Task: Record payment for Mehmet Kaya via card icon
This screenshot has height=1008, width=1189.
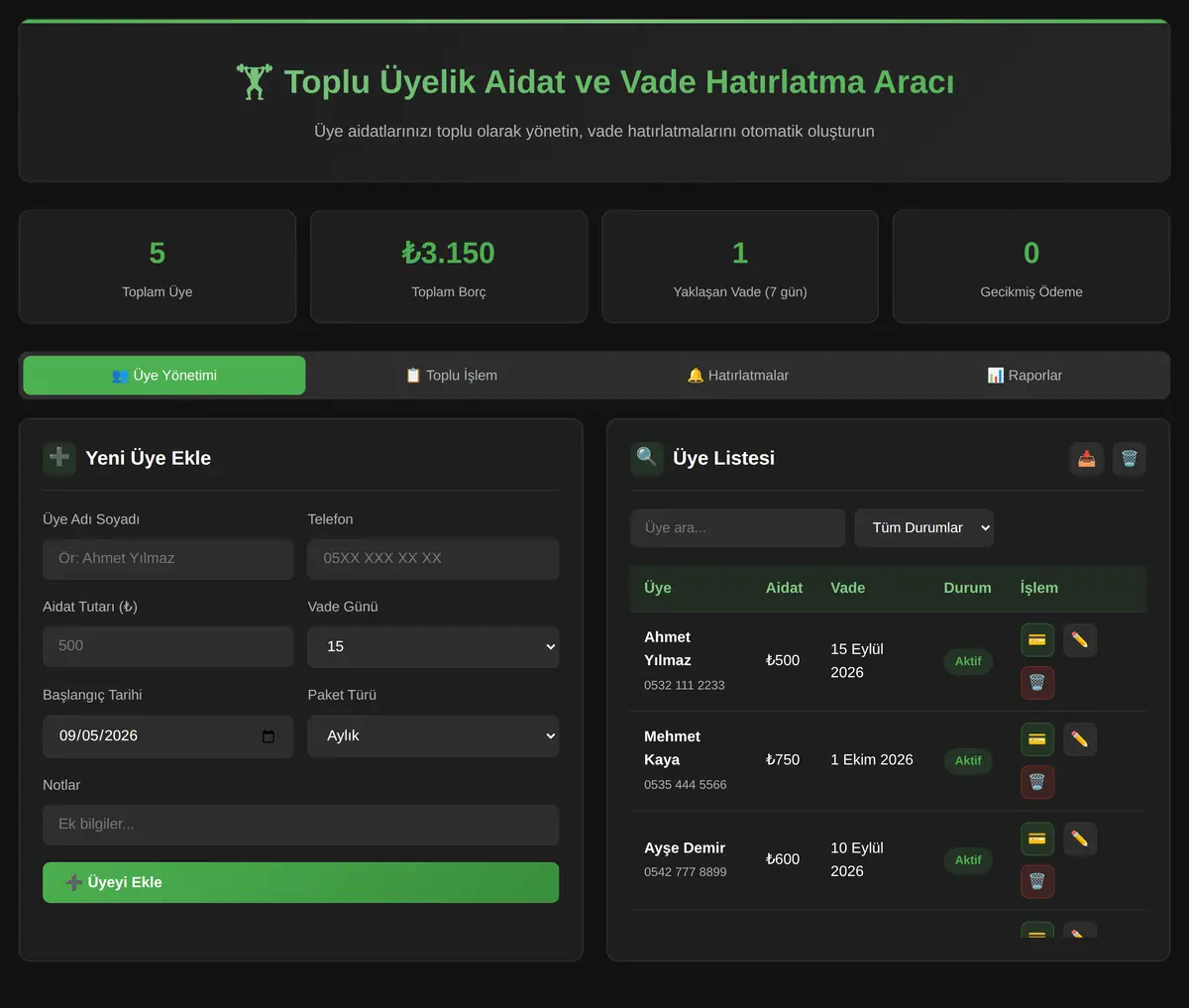Action: click(1037, 739)
